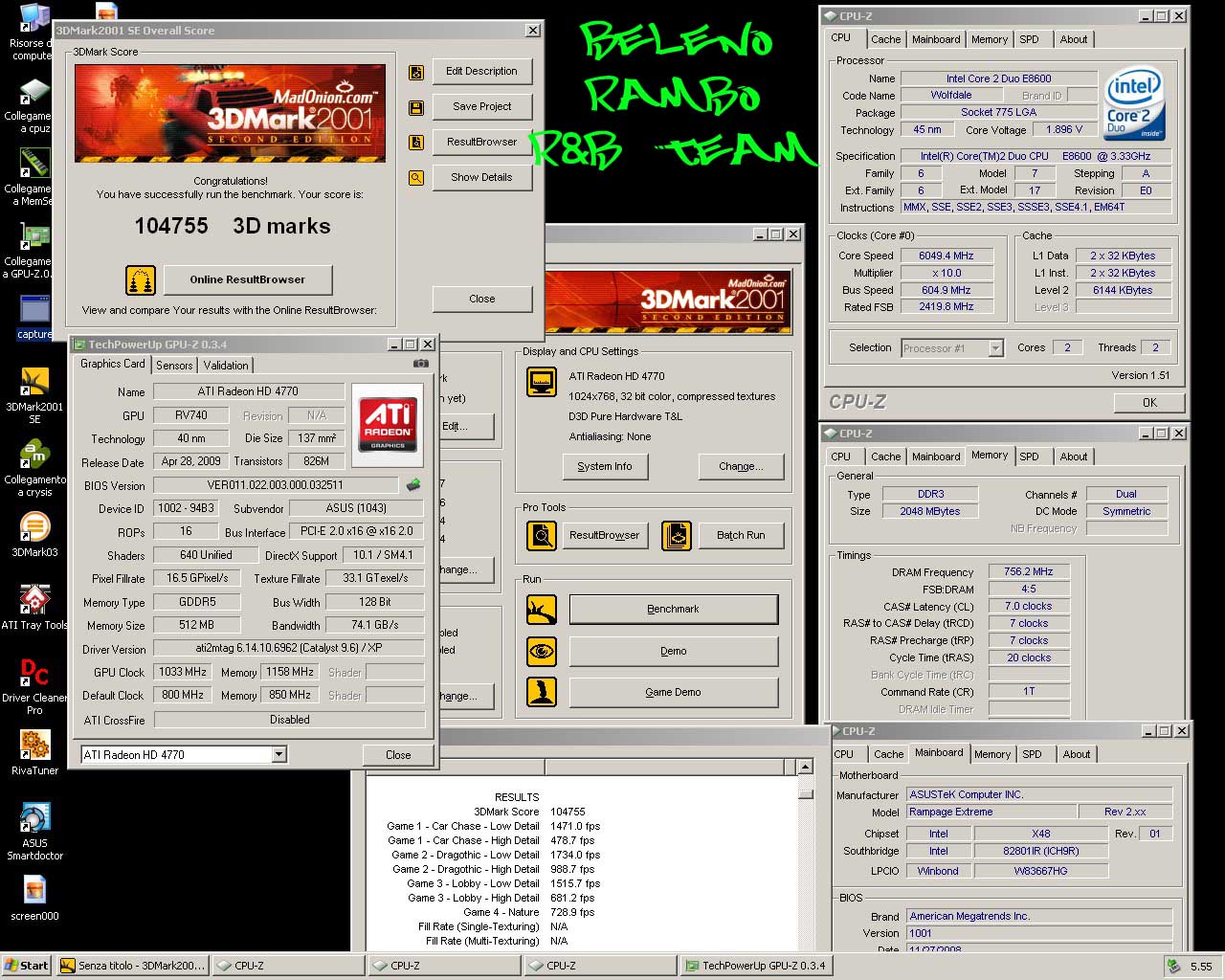Click the Show Details magnifier icon
Screen dimensions: 1225x980
coord(416,178)
